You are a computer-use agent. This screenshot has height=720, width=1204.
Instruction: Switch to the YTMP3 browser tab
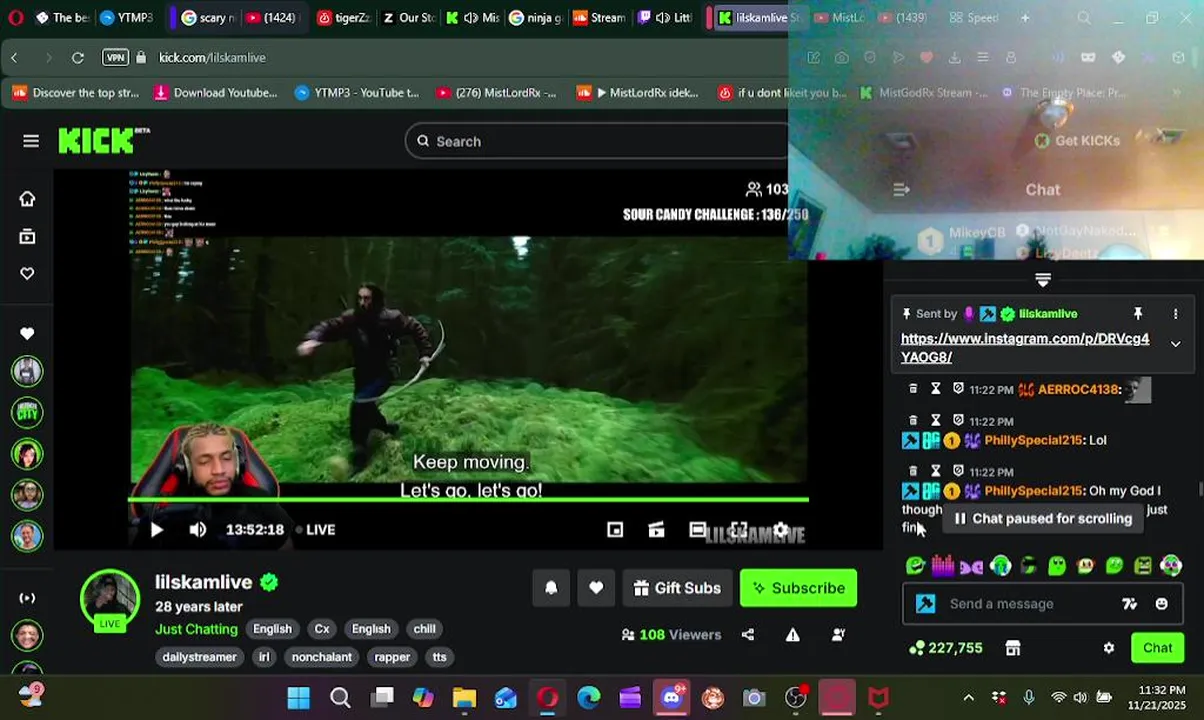point(127,17)
